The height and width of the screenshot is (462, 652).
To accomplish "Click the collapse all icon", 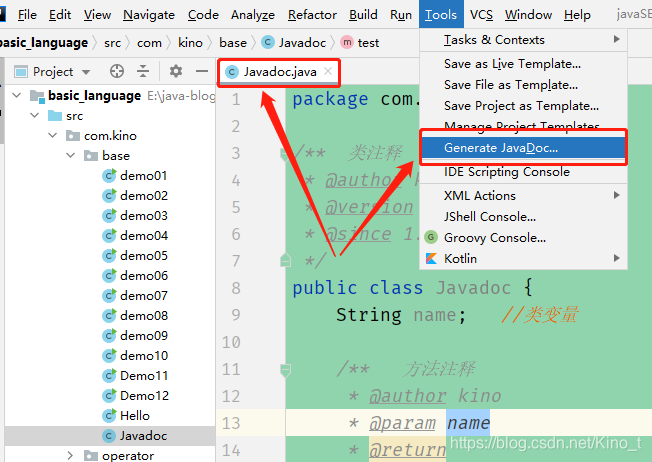I will click(x=143, y=72).
